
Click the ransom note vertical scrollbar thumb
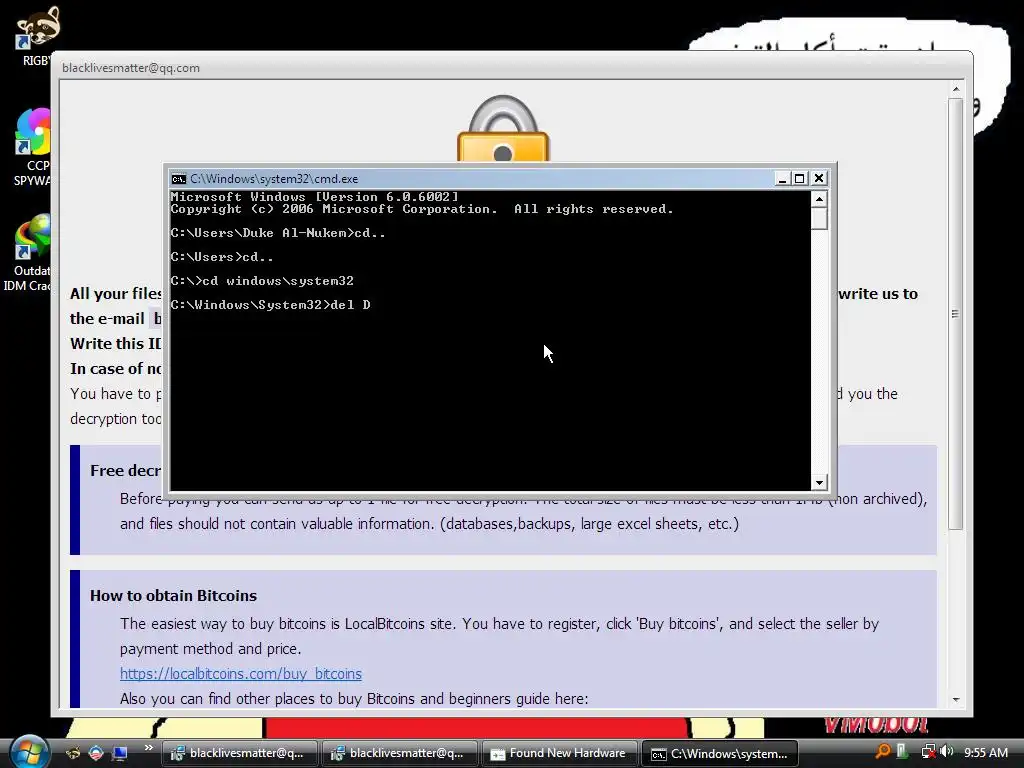tap(956, 313)
